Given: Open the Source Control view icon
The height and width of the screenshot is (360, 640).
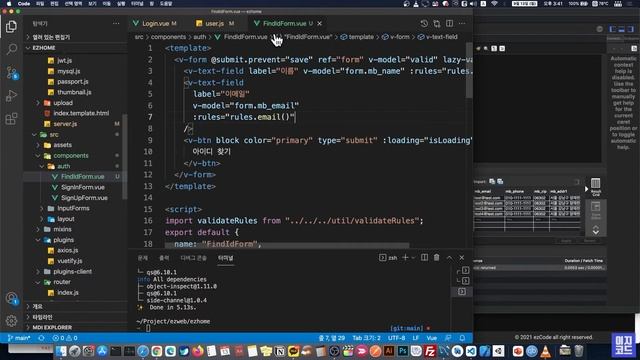Looking at the screenshot, I should click(11, 73).
